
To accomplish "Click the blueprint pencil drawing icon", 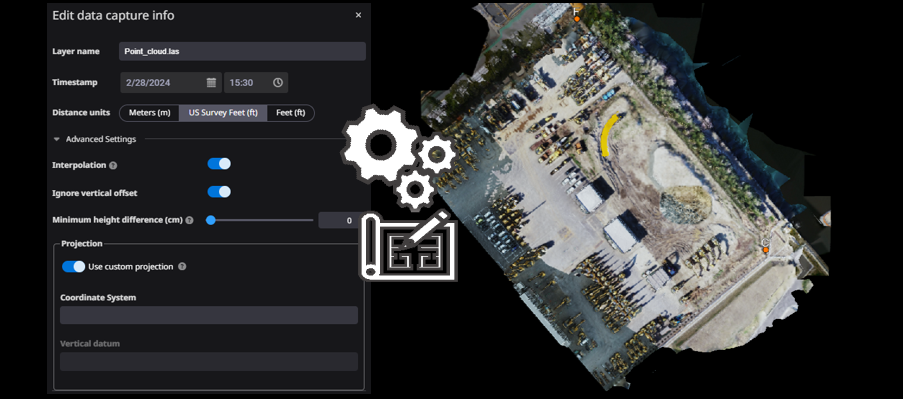I will 408,246.
